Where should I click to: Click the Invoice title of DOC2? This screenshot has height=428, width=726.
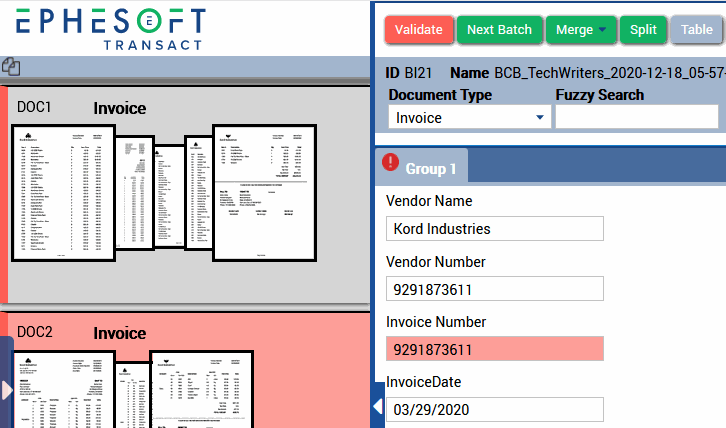click(119, 333)
